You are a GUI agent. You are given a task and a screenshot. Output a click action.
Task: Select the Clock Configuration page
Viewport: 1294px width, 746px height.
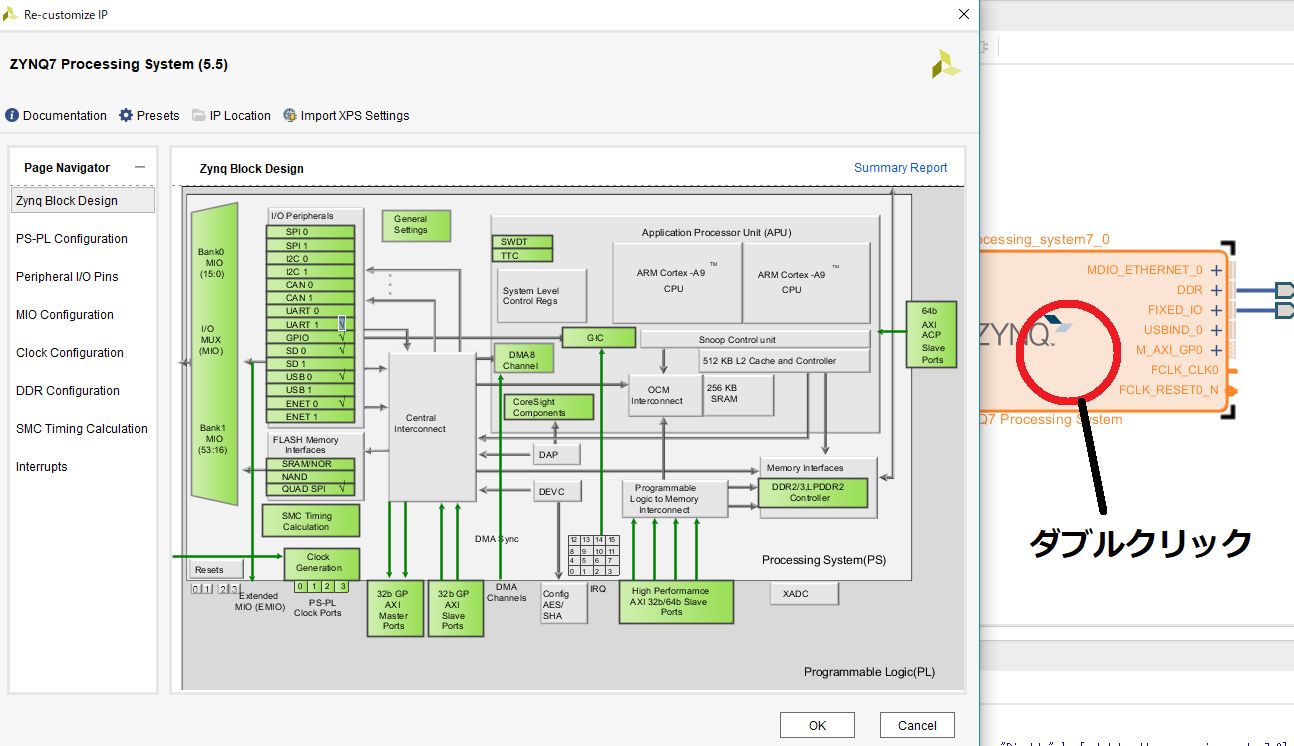(x=70, y=353)
